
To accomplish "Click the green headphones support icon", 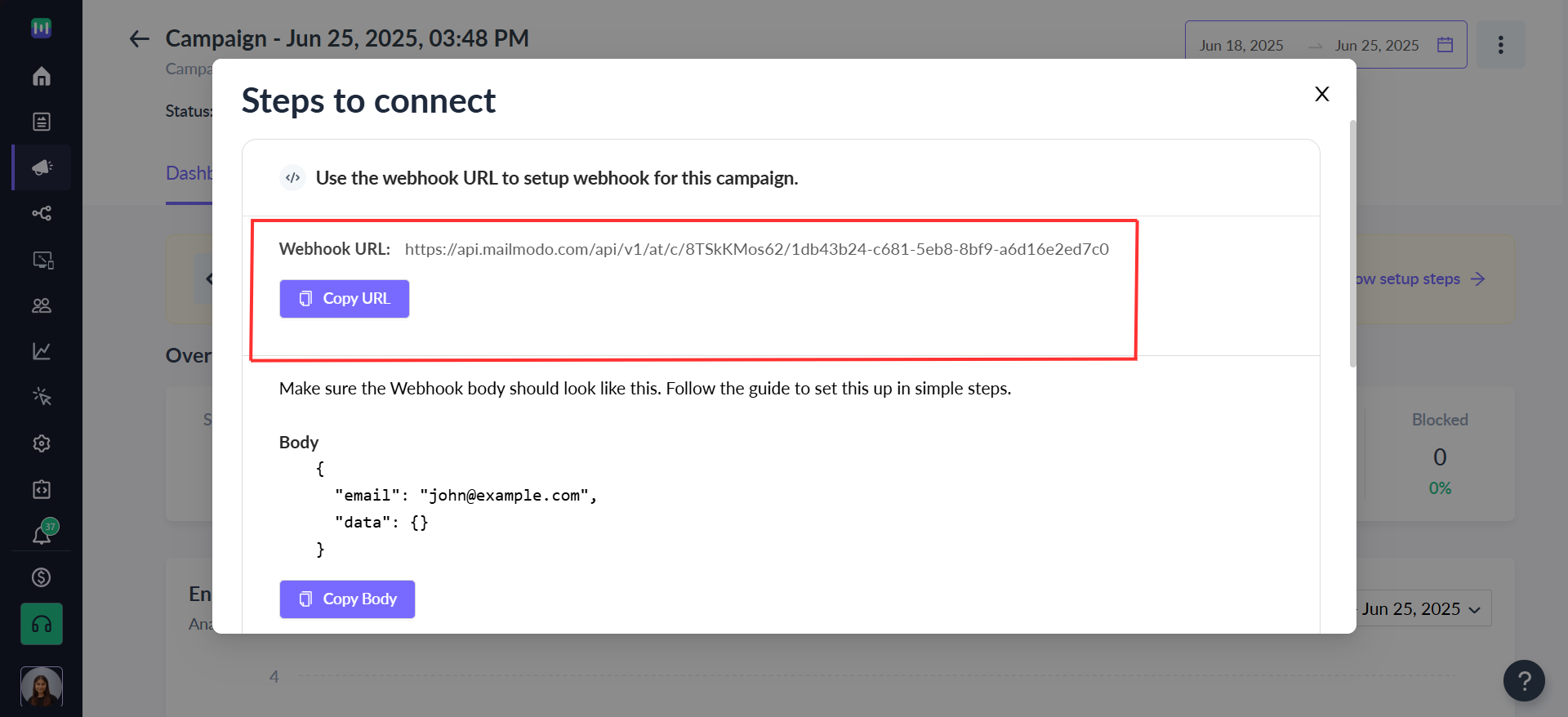I will [42, 625].
